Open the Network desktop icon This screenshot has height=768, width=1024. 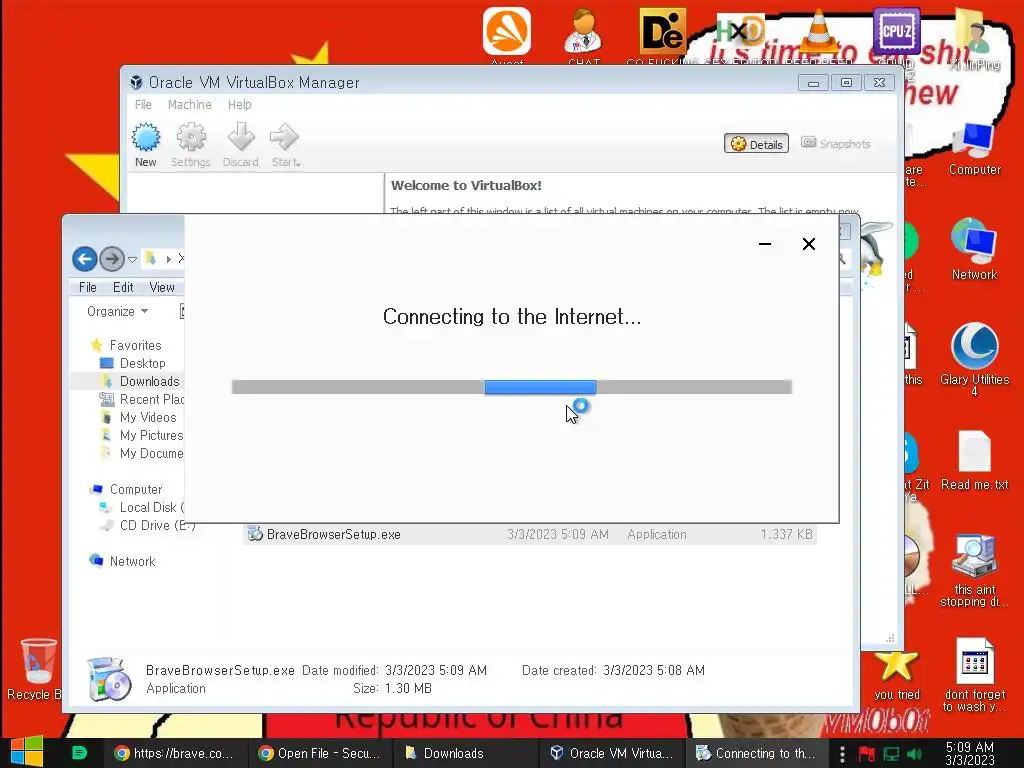(974, 249)
